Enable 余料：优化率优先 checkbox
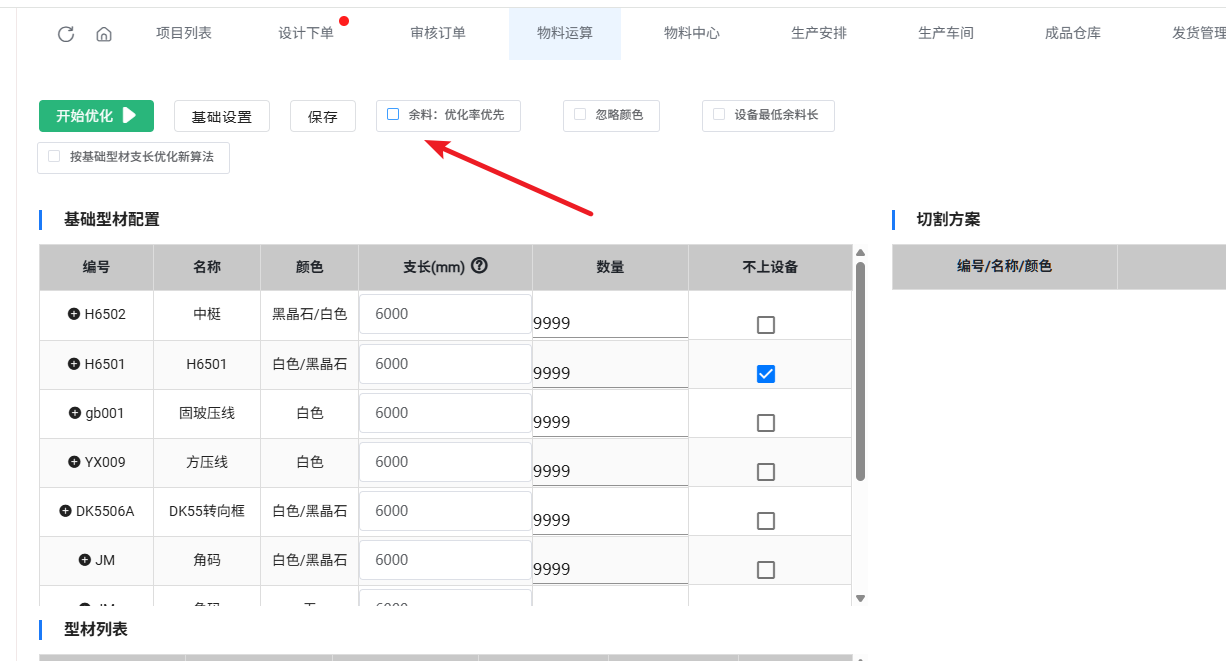 coord(393,115)
